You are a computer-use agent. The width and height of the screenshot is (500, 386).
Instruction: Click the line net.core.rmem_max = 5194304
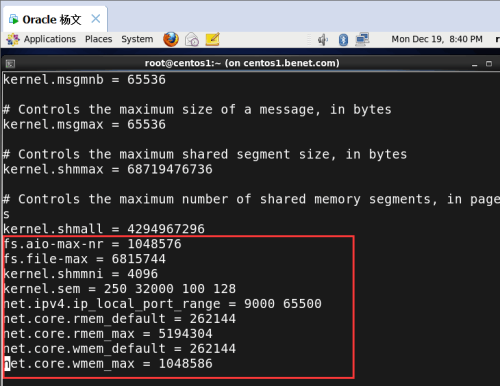pos(108,334)
